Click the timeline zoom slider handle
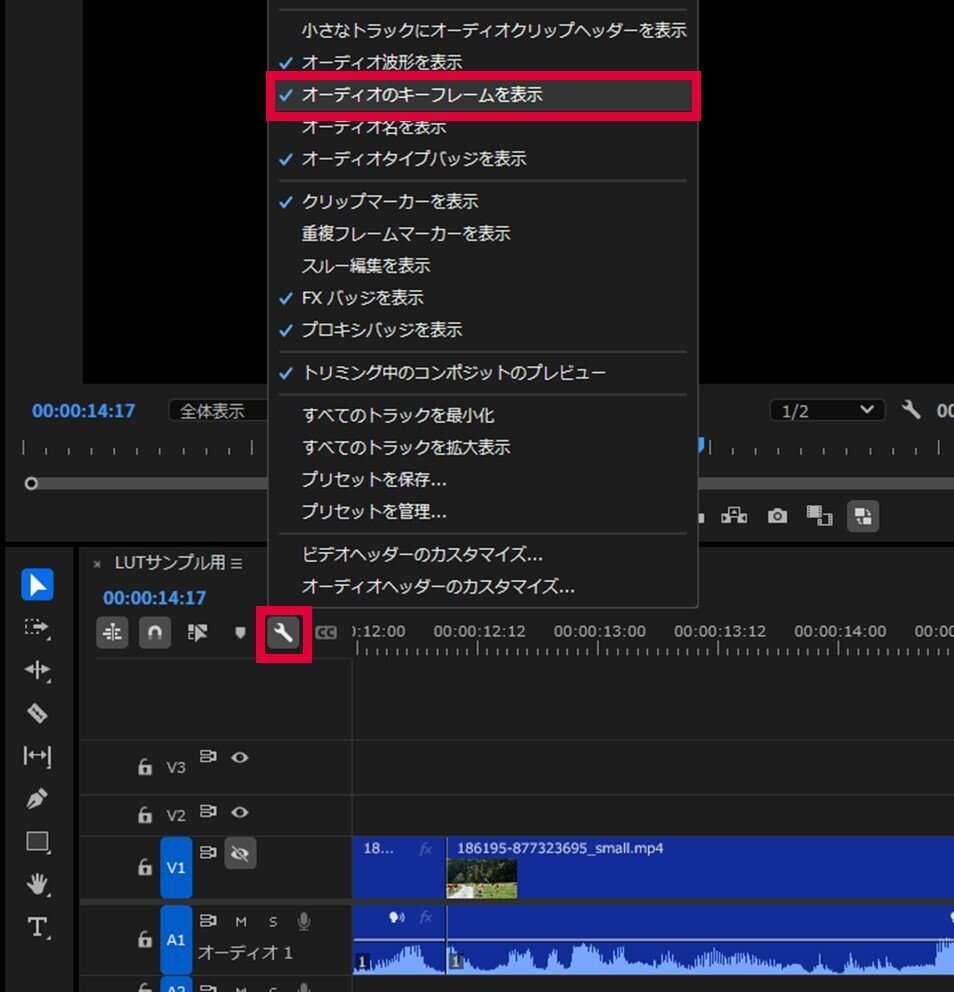 pos(31,483)
